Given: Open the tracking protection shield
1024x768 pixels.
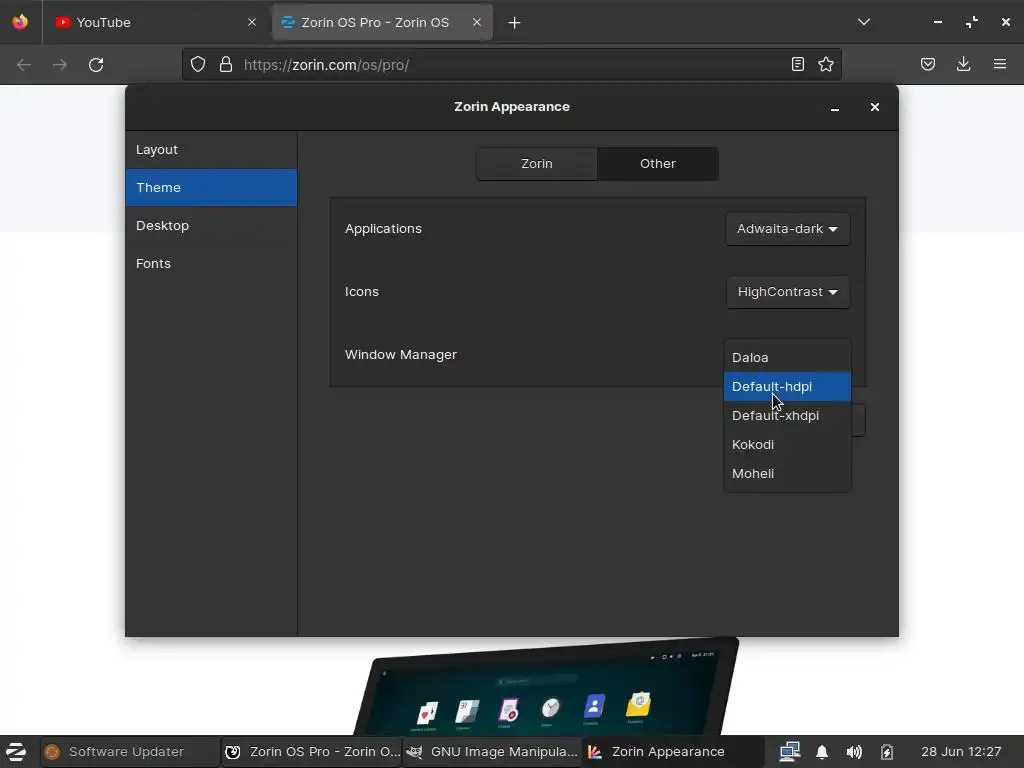Looking at the screenshot, I should tap(198, 65).
